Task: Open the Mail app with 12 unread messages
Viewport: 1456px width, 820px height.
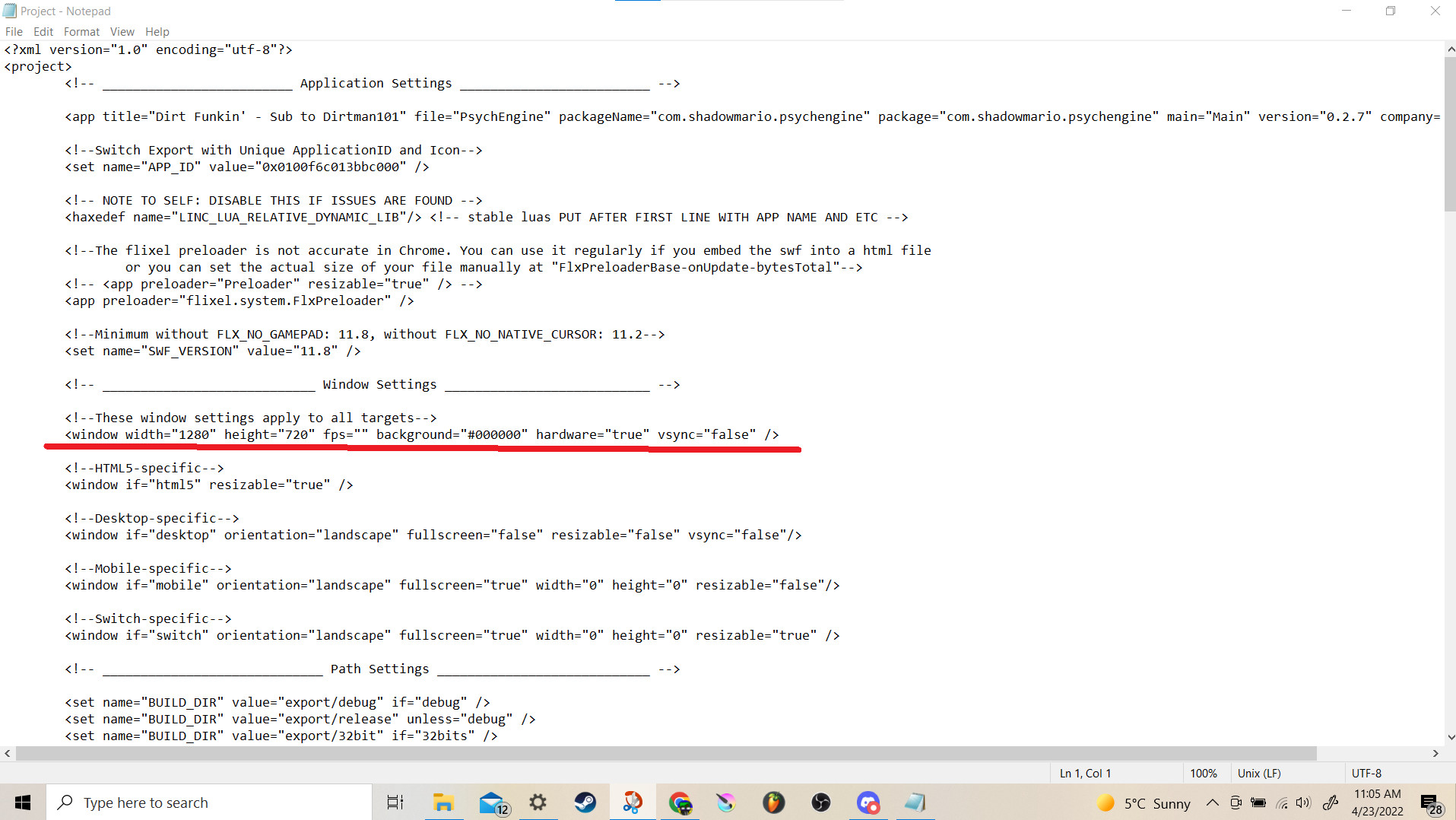Action: click(493, 803)
